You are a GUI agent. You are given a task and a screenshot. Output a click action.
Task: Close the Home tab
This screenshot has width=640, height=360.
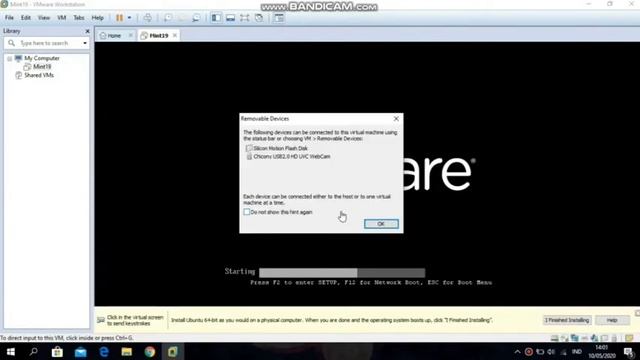pos(131,36)
